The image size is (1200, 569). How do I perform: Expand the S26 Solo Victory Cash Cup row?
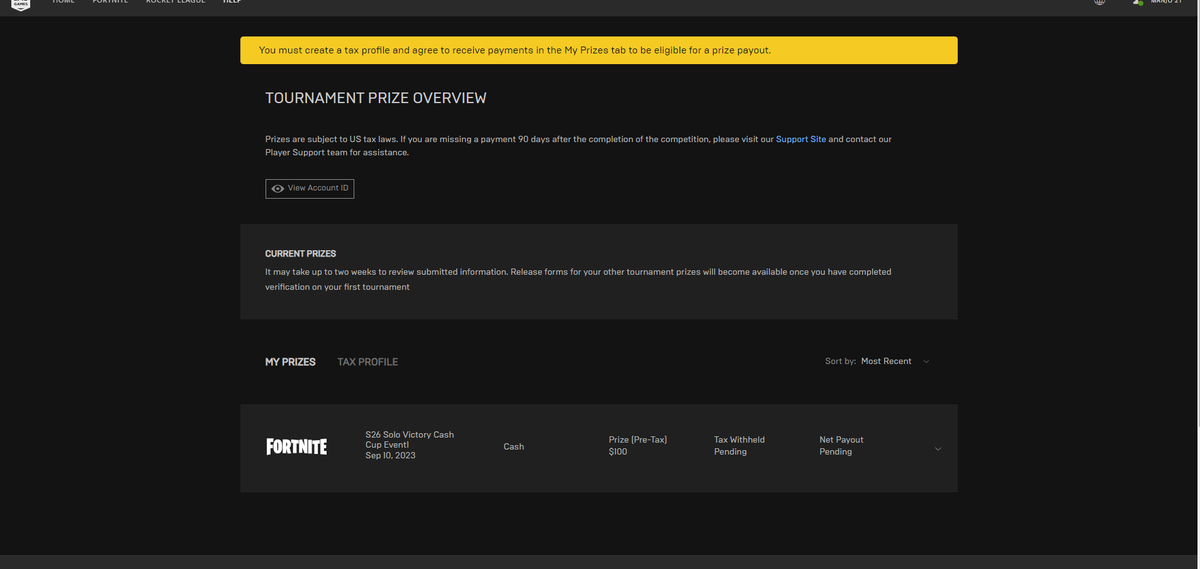click(937, 449)
